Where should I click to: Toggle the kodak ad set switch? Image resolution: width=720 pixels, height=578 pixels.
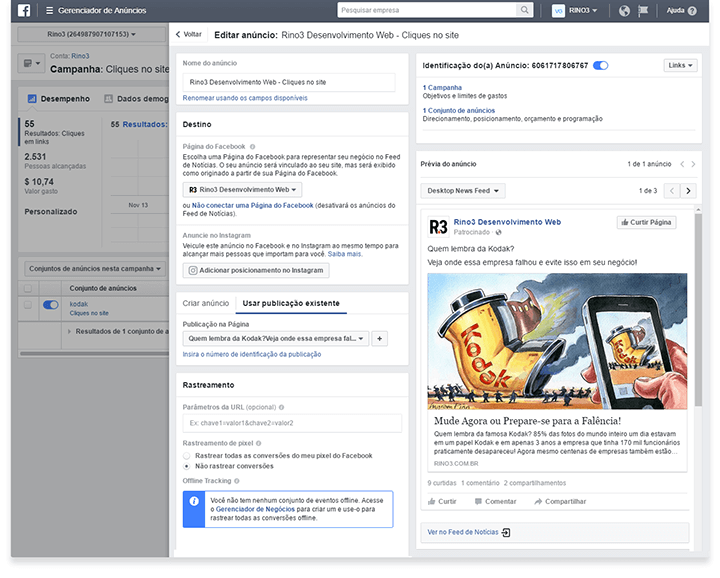pyautogui.click(x=51, y=305)
